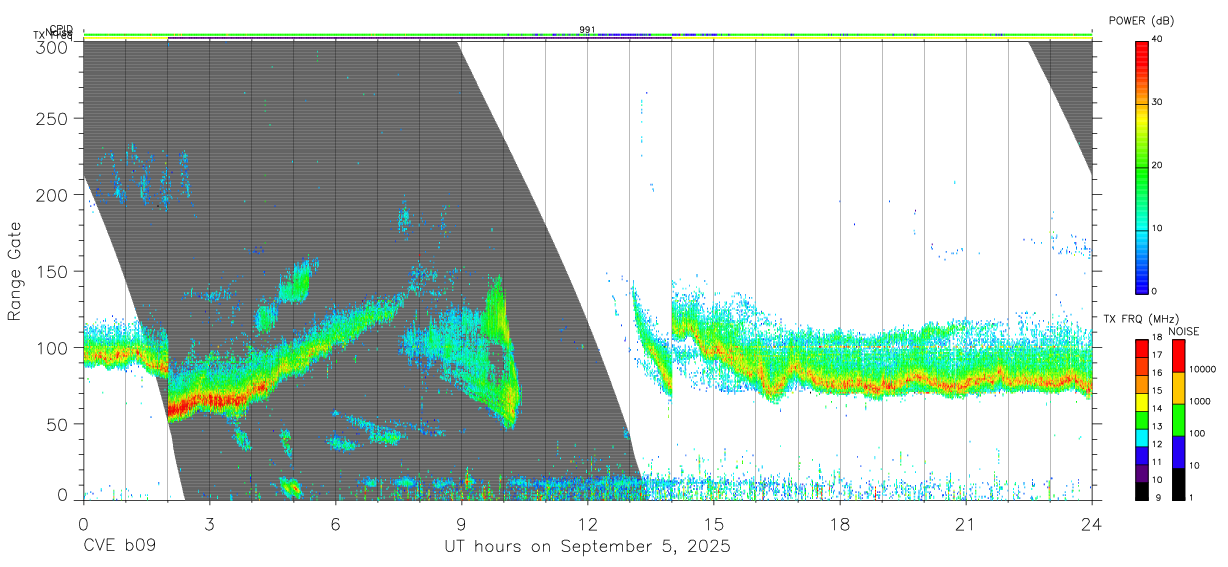Click the 3 tick on UT hours axis
The image size is (1228, 567).
(209, 524)
